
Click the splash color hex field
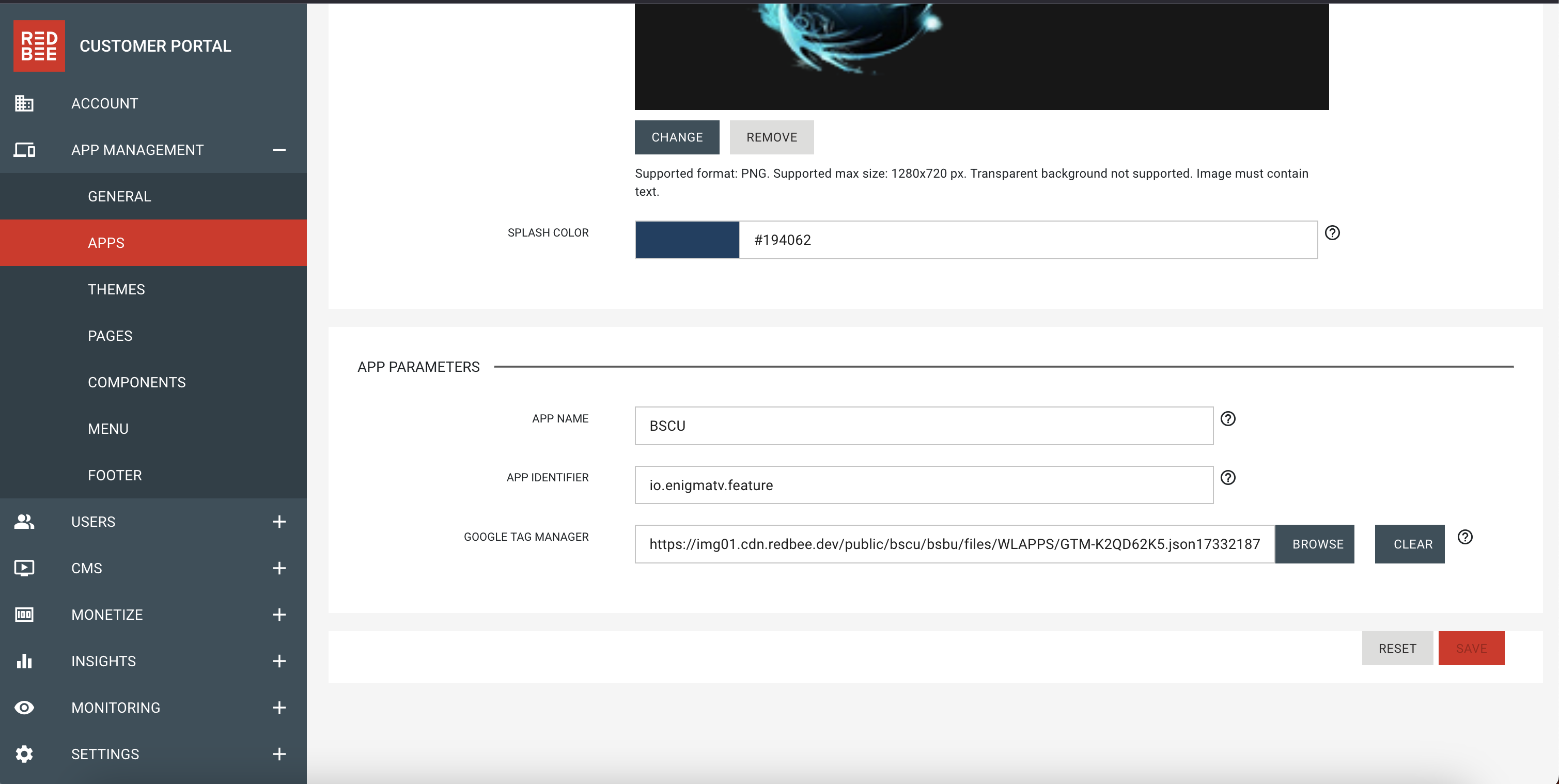[x=1028, y=240]
